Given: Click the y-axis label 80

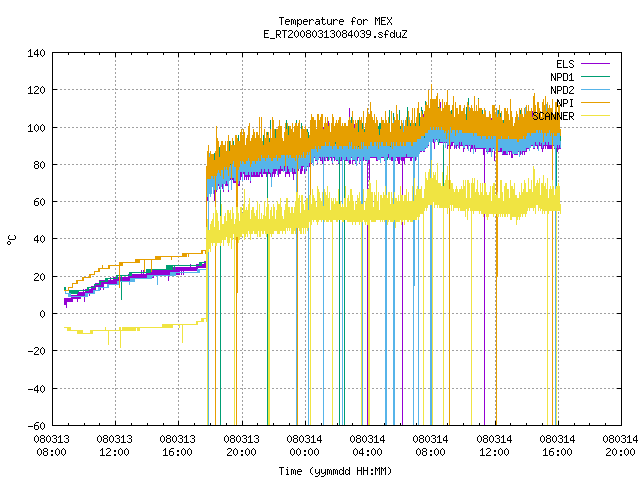Looking at the screenshot, I should click(39, 165).
